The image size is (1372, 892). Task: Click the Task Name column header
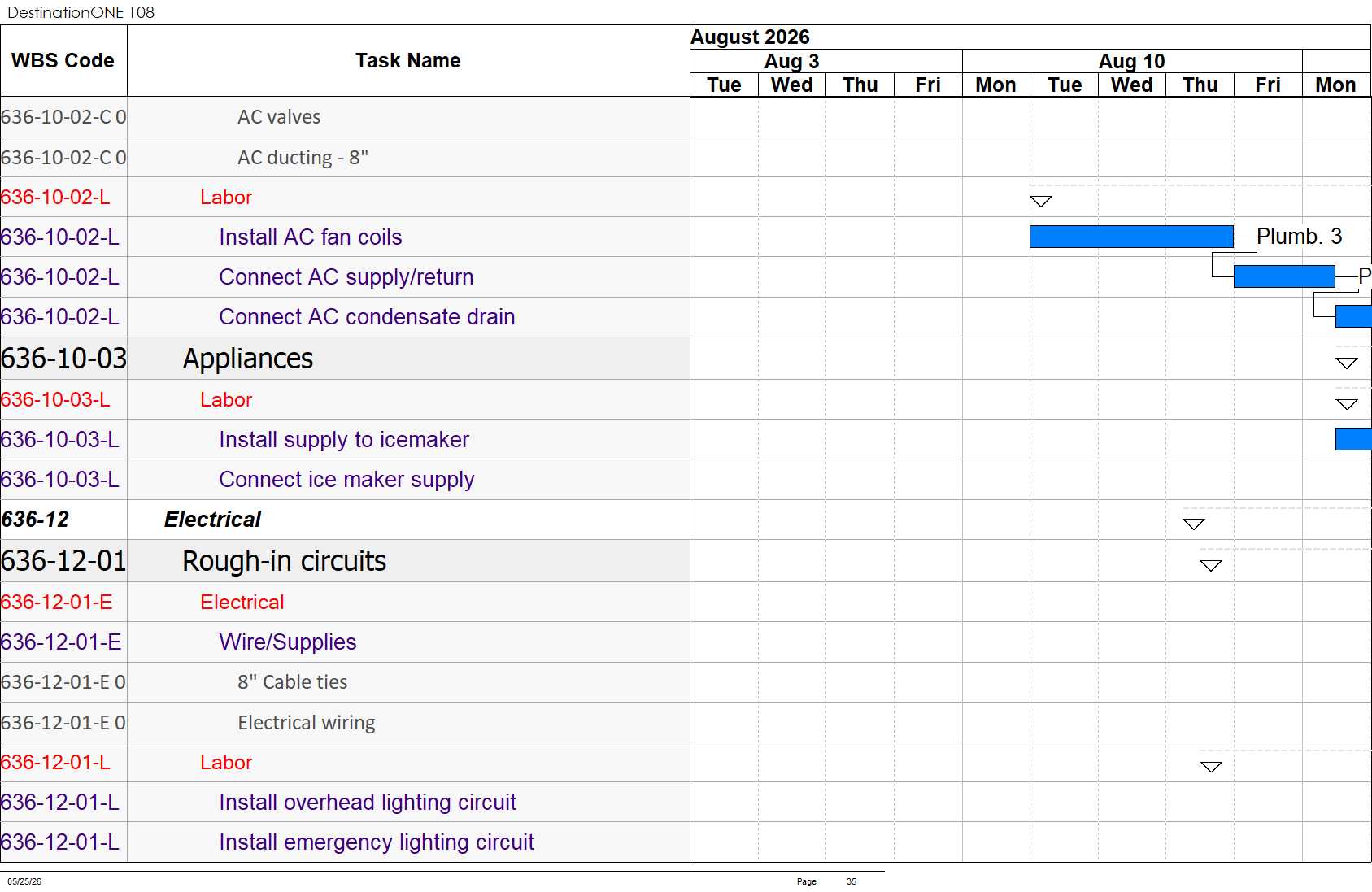click(x=408, y=61)
